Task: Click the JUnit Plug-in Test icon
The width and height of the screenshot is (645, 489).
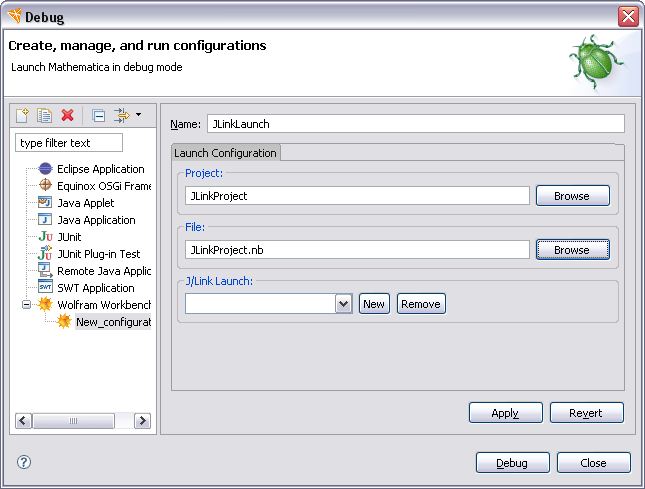Action: point(45,253)
